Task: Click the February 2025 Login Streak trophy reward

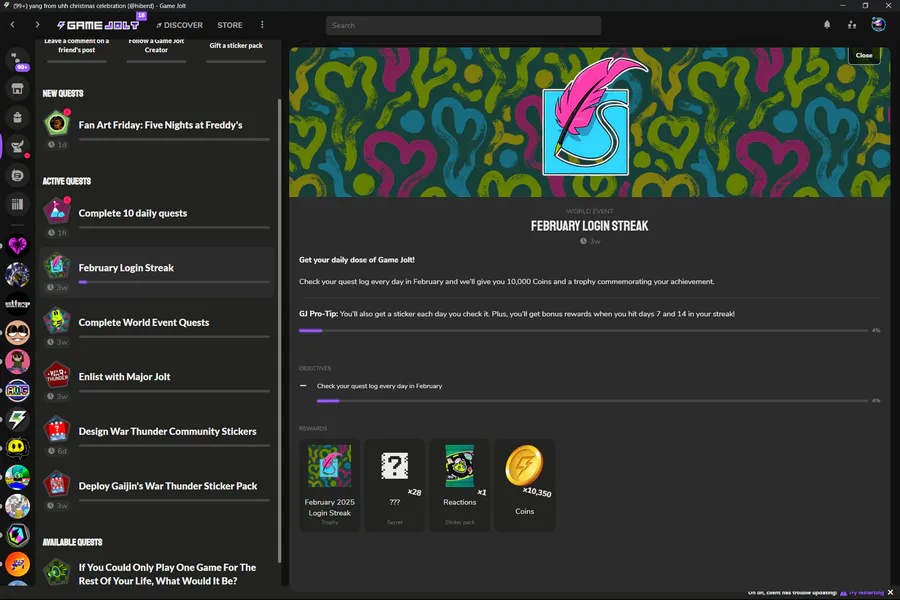Action: coord(329,485)
